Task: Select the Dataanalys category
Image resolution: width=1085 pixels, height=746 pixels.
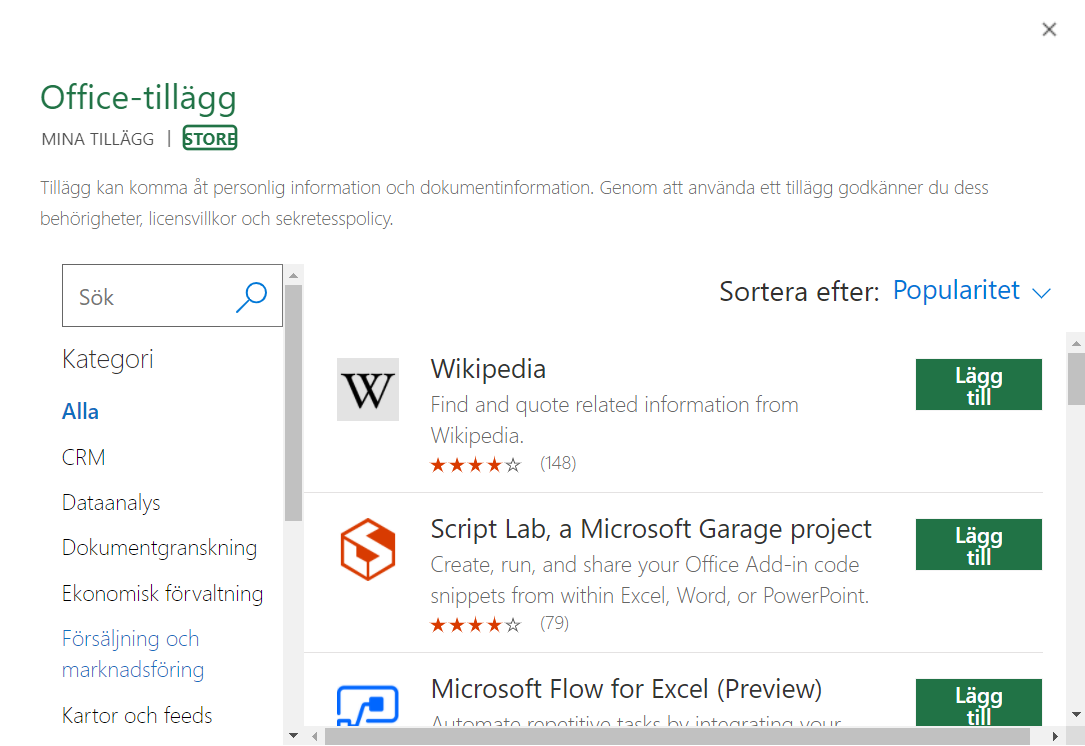Action: tap(111, 502)
